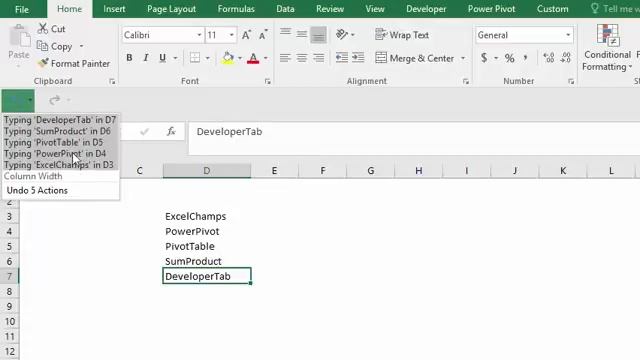Viewport: 640px width, 360px height.
Task: Open Font settings dialog launcher
Action: point(268,82)
